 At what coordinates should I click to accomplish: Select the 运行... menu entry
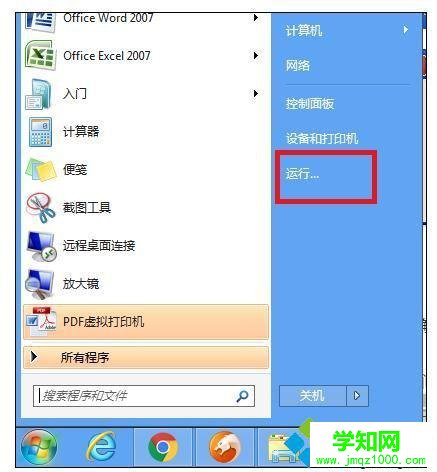tap(302, 174)
